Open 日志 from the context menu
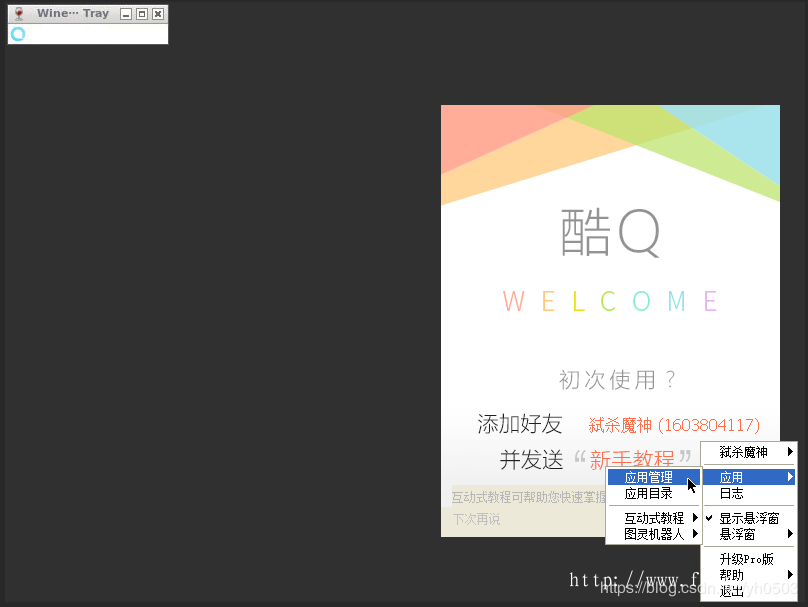The width and height of the screenshot is (808, 607). [731, 494]
